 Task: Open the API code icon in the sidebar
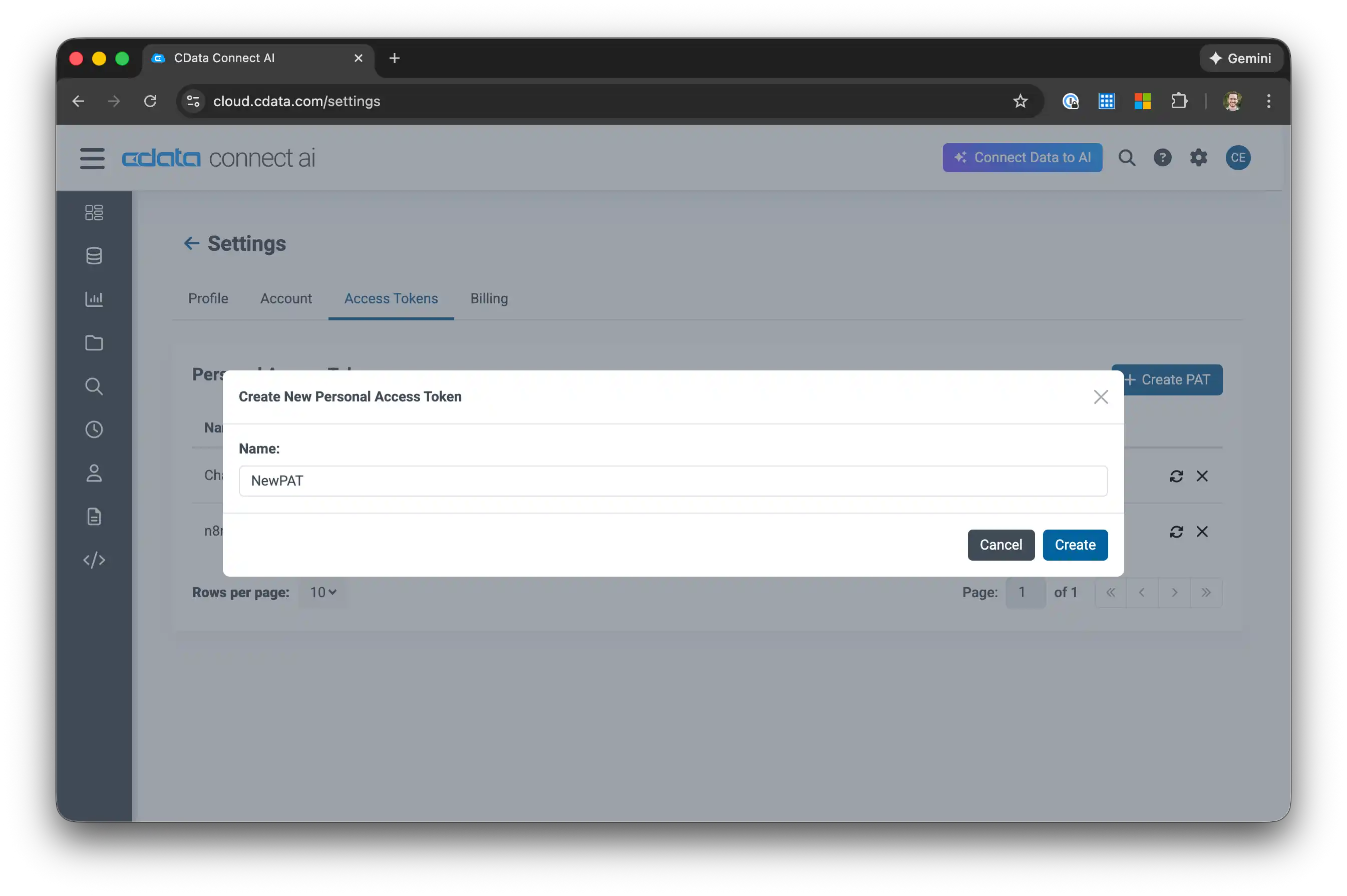tap(94, 560)
